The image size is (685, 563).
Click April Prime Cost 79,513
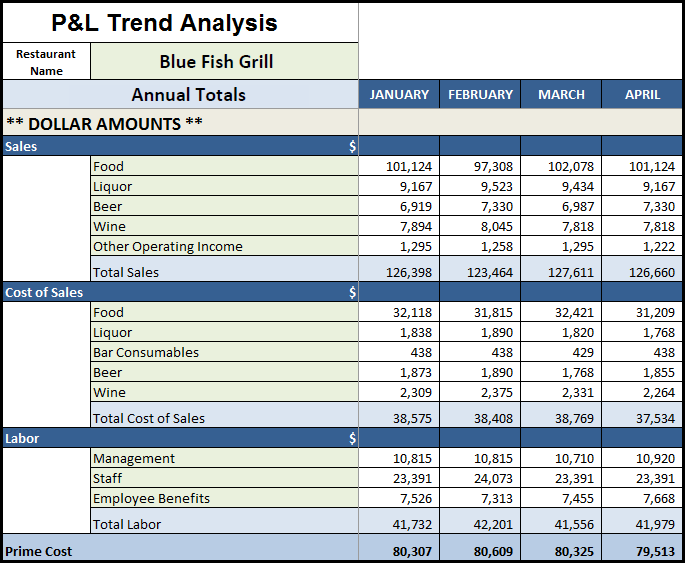tap(642, 547)
